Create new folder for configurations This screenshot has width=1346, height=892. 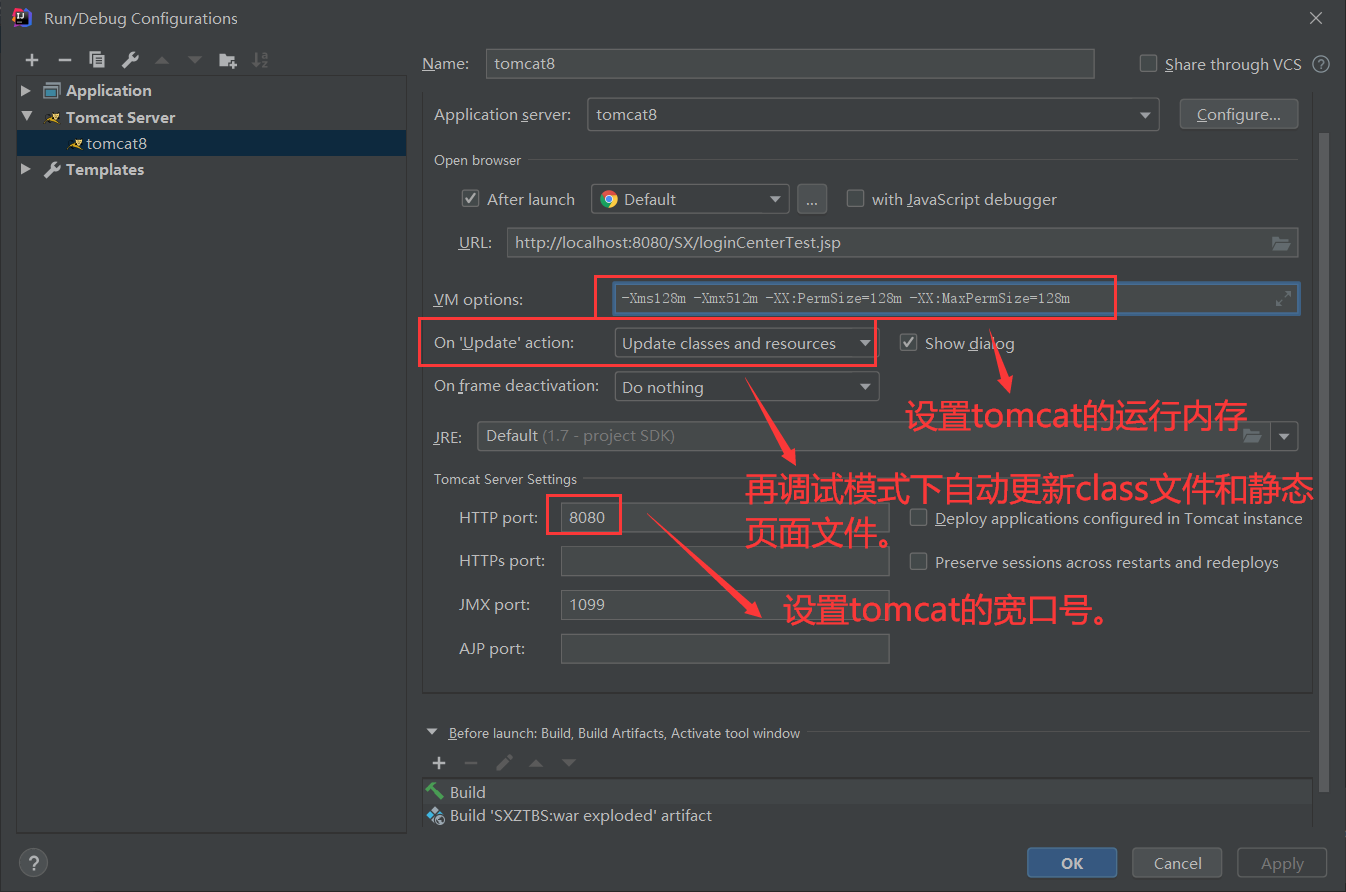click(228, 60)
